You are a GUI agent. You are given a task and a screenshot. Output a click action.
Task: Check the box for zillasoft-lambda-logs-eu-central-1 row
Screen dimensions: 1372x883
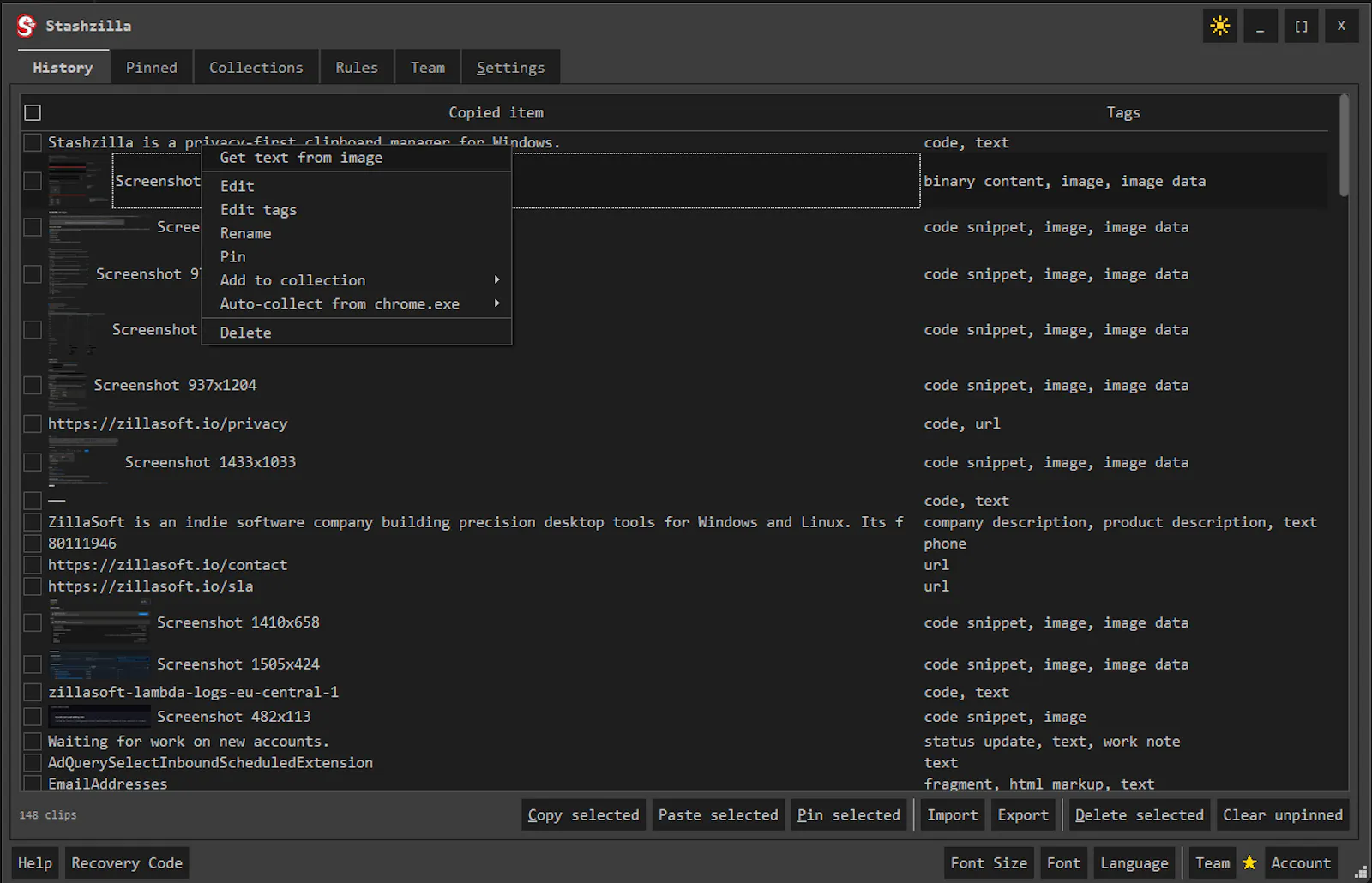(x=33, y=692)
